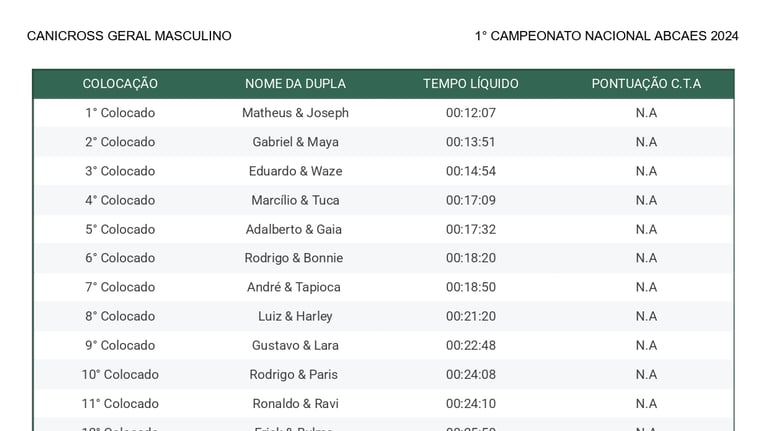Click the 1° CAMPEONATO NACIONAL ABCAES 2024 heading

tap(606, 36)
